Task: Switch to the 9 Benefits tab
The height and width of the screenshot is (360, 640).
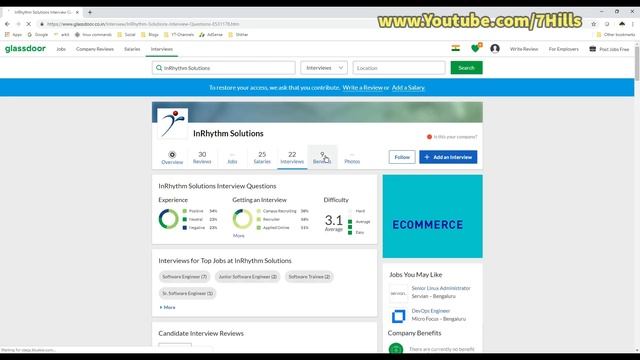Action: (322, 158)
